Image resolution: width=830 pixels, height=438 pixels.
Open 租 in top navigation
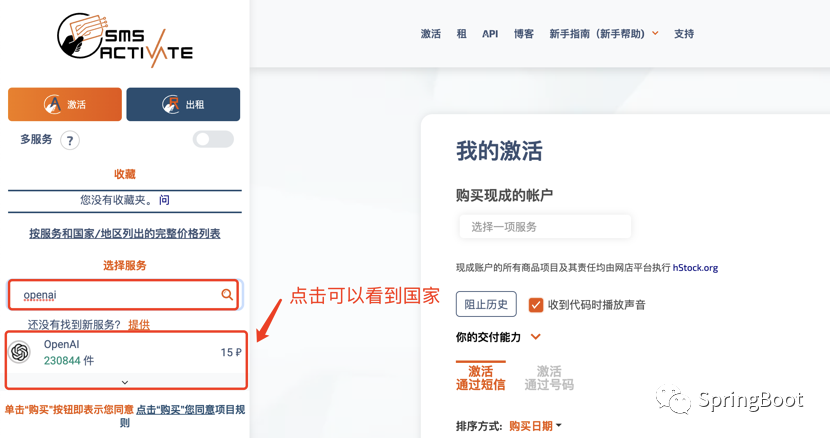coord(462,34)
